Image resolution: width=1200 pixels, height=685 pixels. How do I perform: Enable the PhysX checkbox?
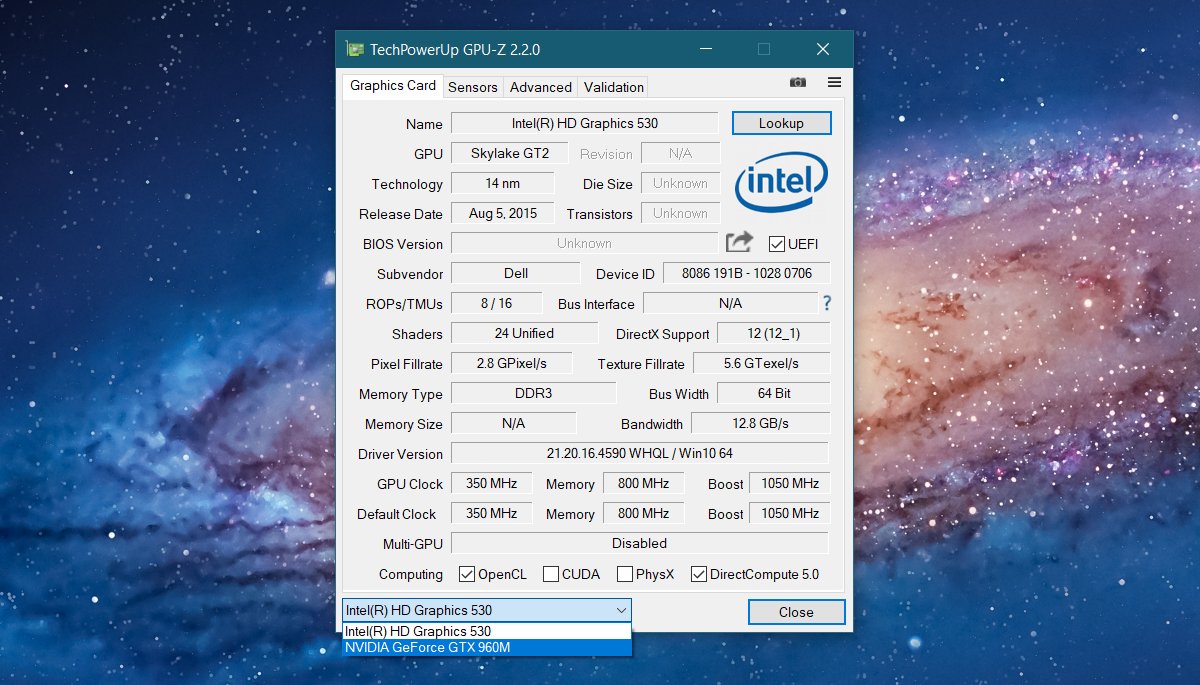point(625,574)
